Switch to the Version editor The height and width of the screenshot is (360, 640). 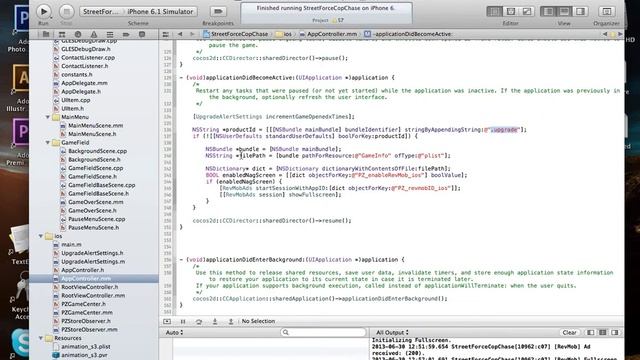click(527, 11)
